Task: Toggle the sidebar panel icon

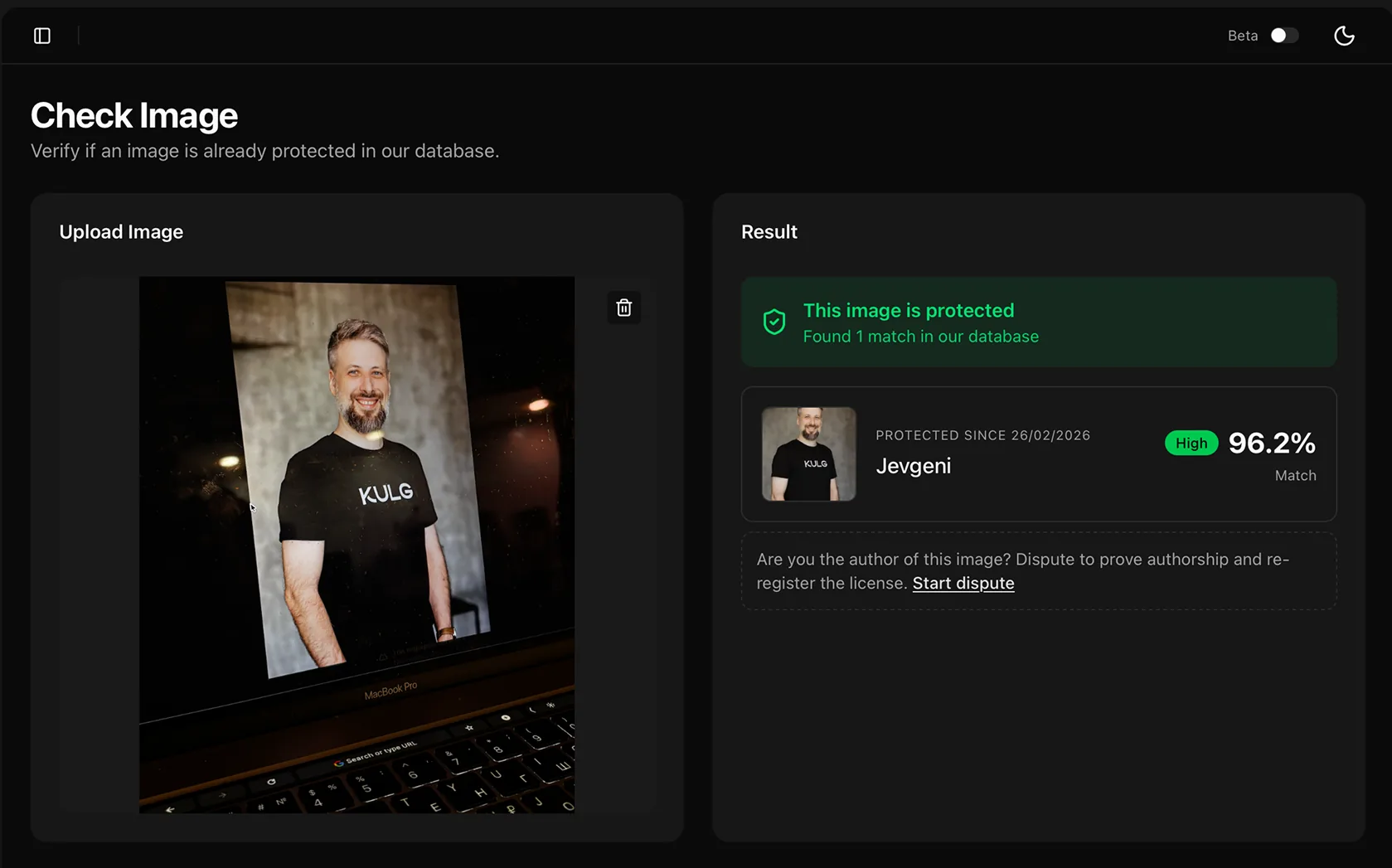Action: click(x=42, y=36)
